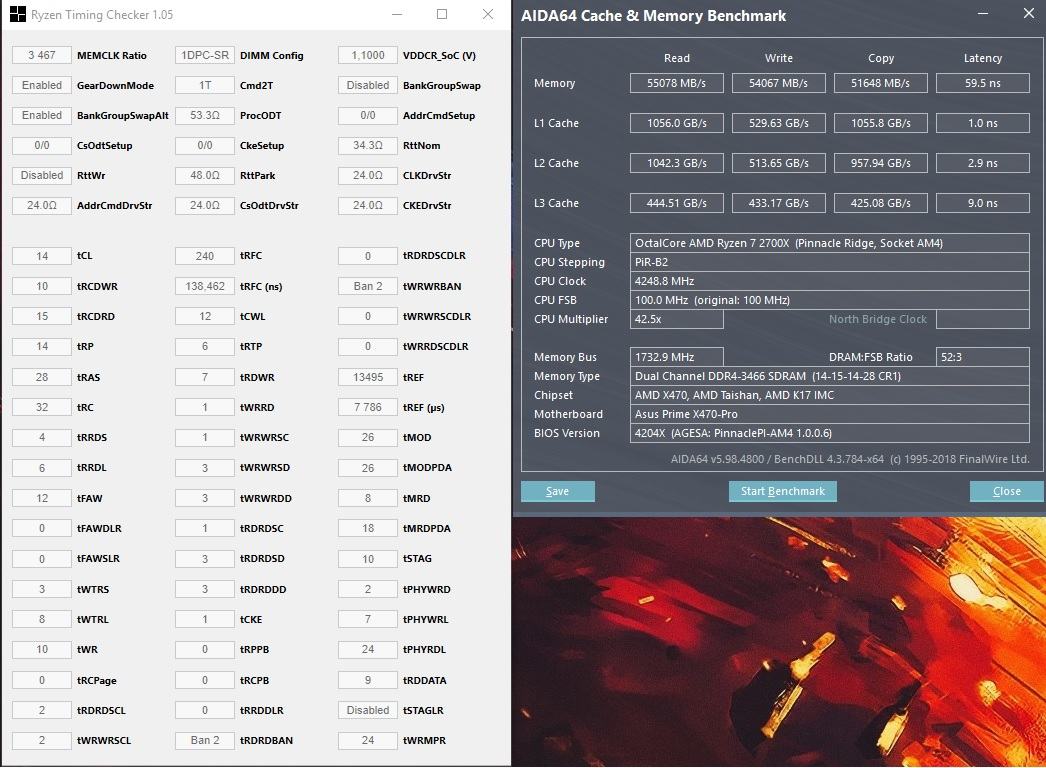Select the CLKDrvStr 24.0Ω field
Viewport: 1046px width, 768px height.
[368, 175]
